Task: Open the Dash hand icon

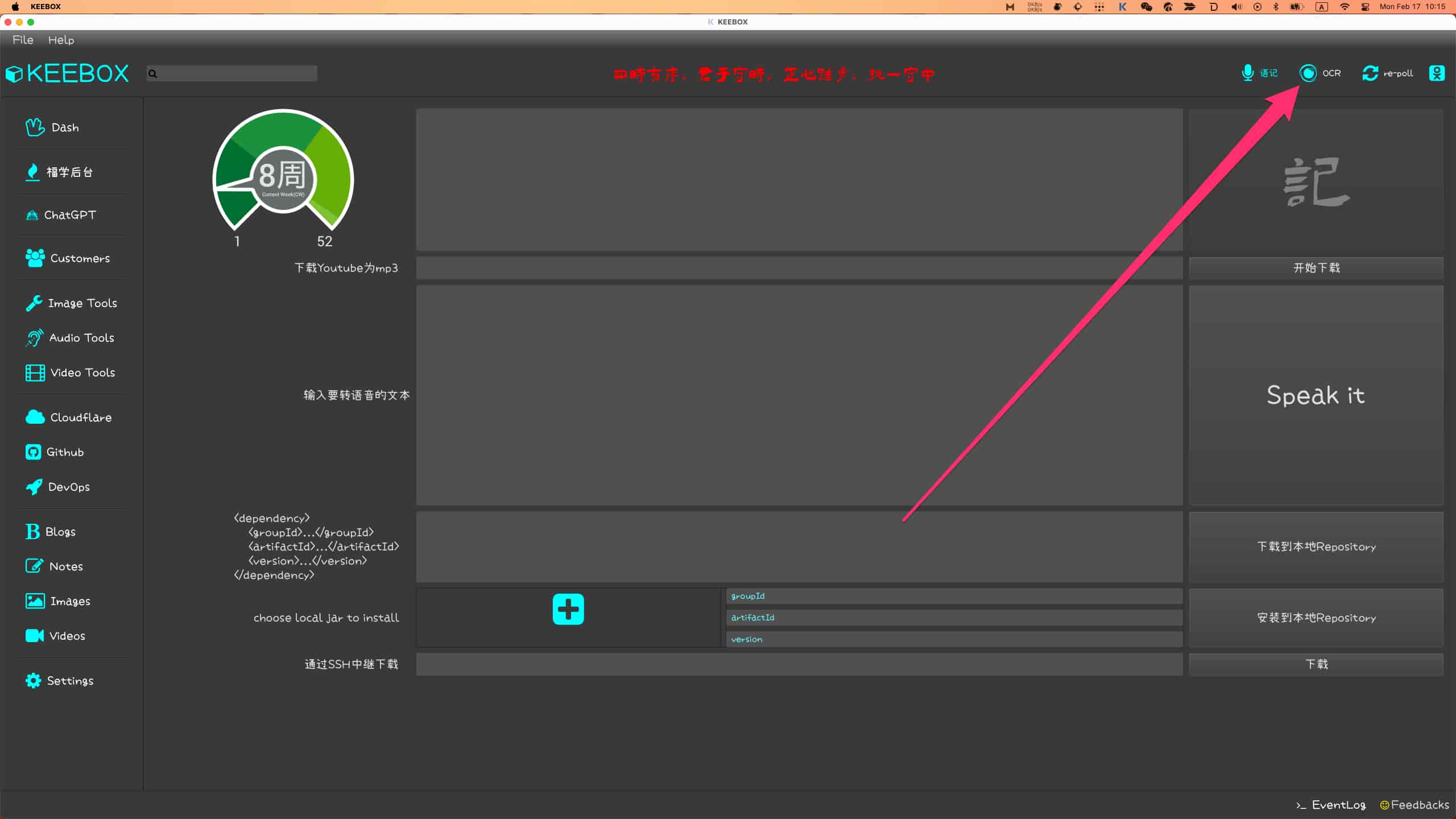Action: (35, 127)
